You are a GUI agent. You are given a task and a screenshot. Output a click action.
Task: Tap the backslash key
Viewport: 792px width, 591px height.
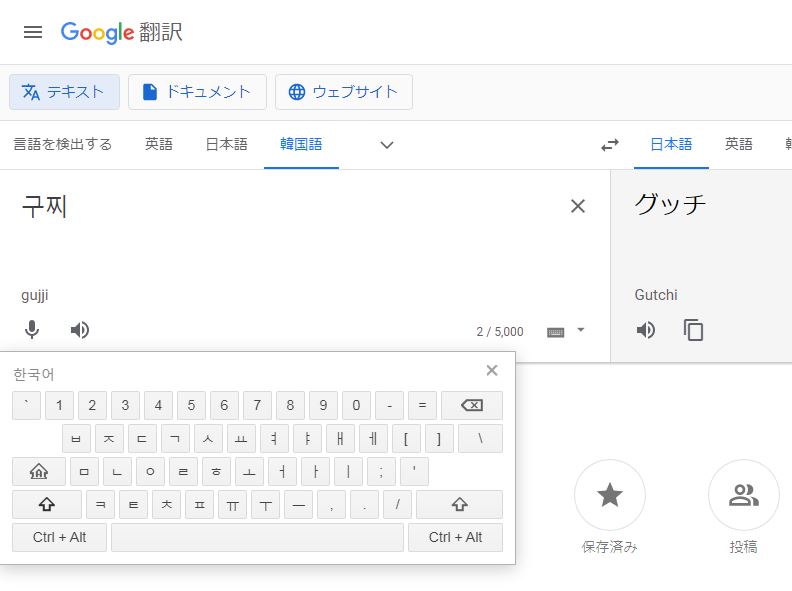(x=480, y=438)
